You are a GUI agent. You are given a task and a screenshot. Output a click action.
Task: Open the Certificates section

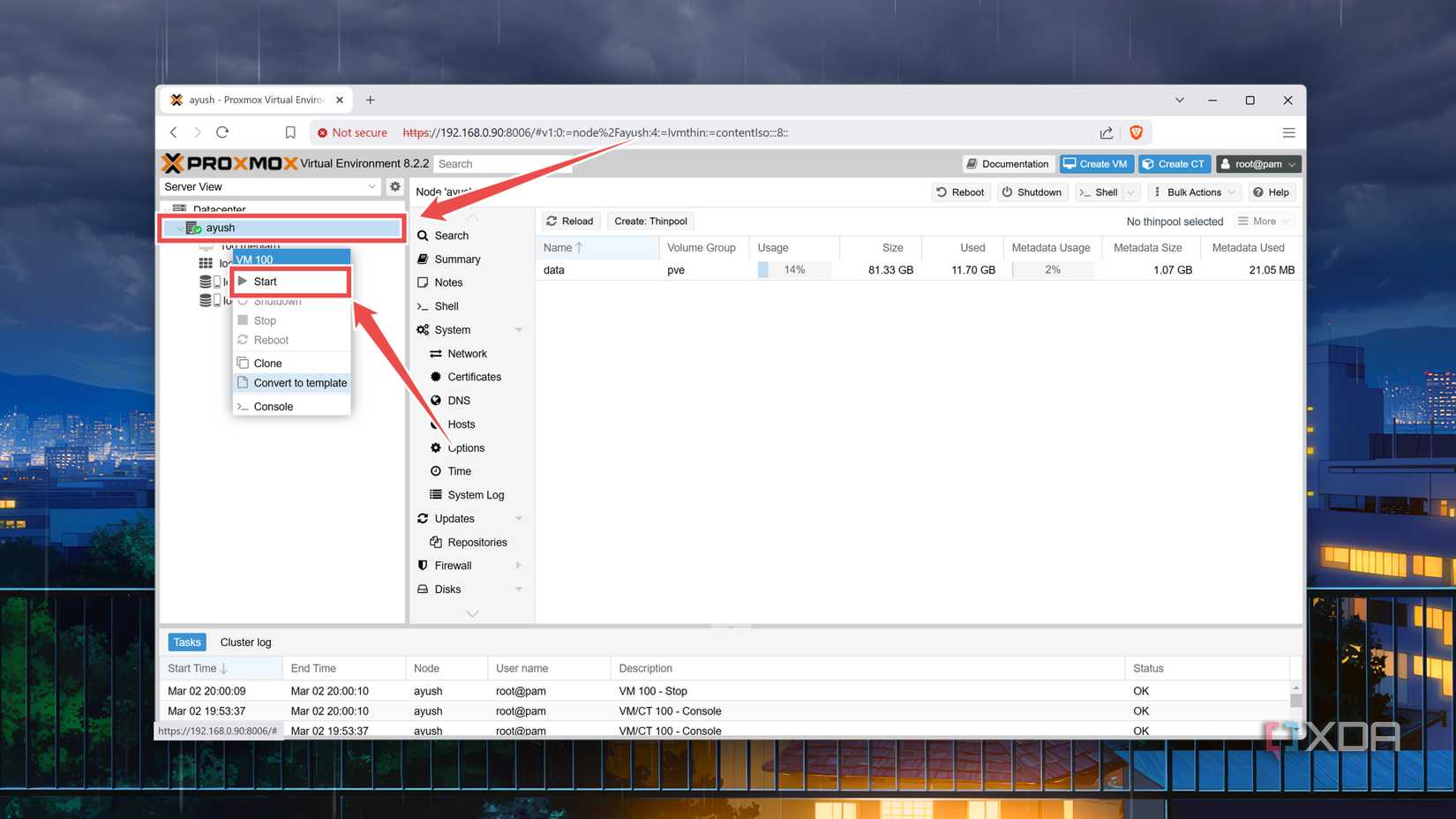[474, 376]
